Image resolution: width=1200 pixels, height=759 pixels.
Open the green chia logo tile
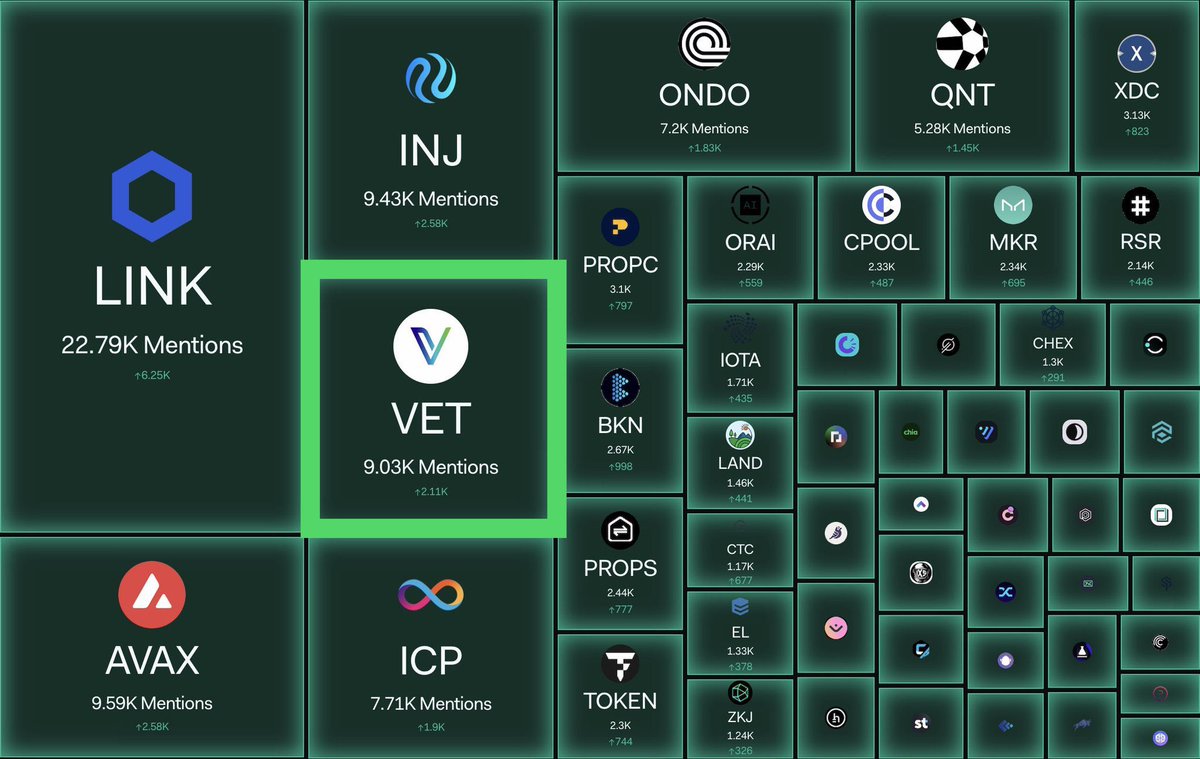pyautogui.click(x=911, y=433)
